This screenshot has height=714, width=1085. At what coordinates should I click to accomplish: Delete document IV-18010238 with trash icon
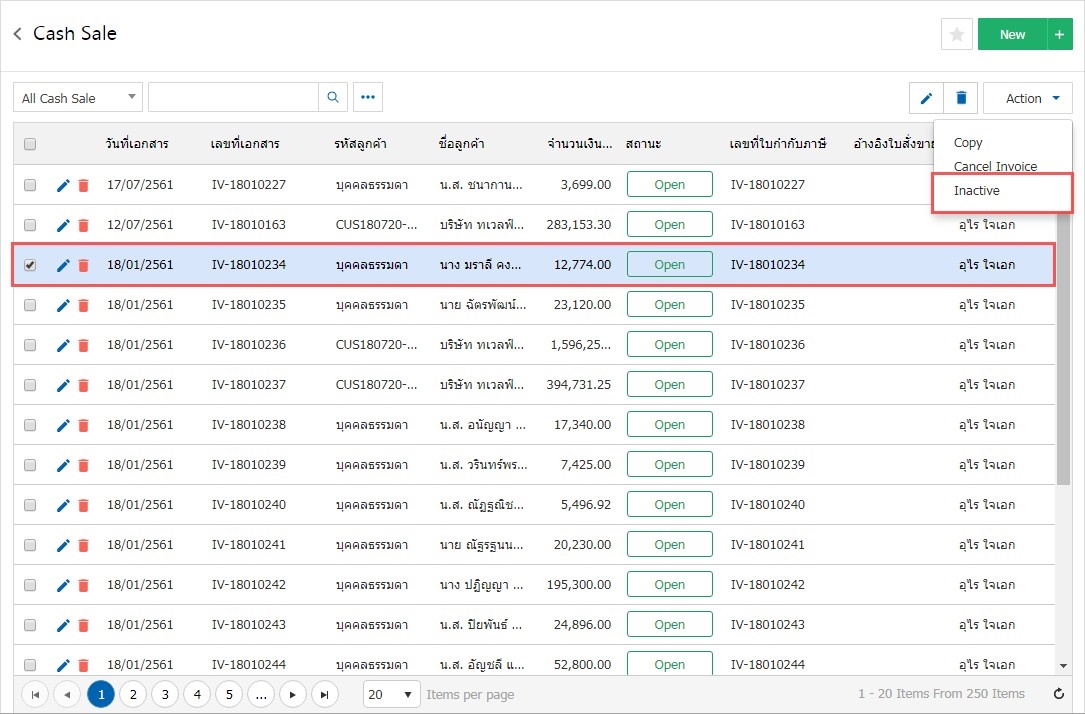pos(84,425)
